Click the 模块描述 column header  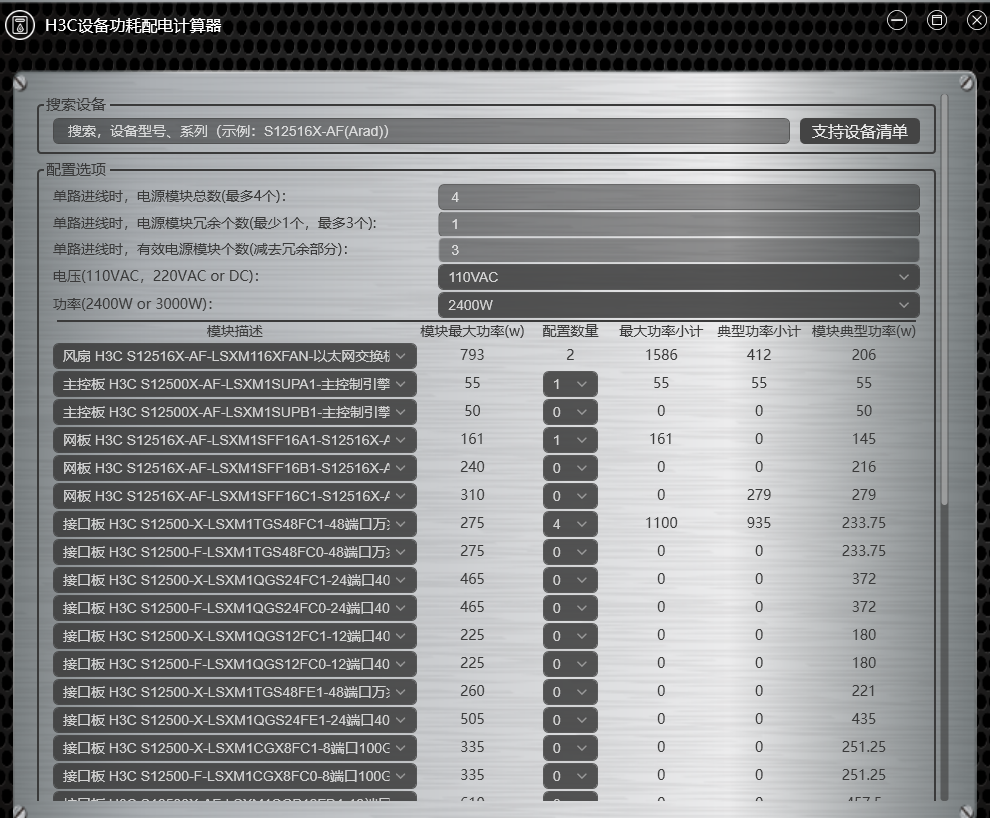click(234, 331)
